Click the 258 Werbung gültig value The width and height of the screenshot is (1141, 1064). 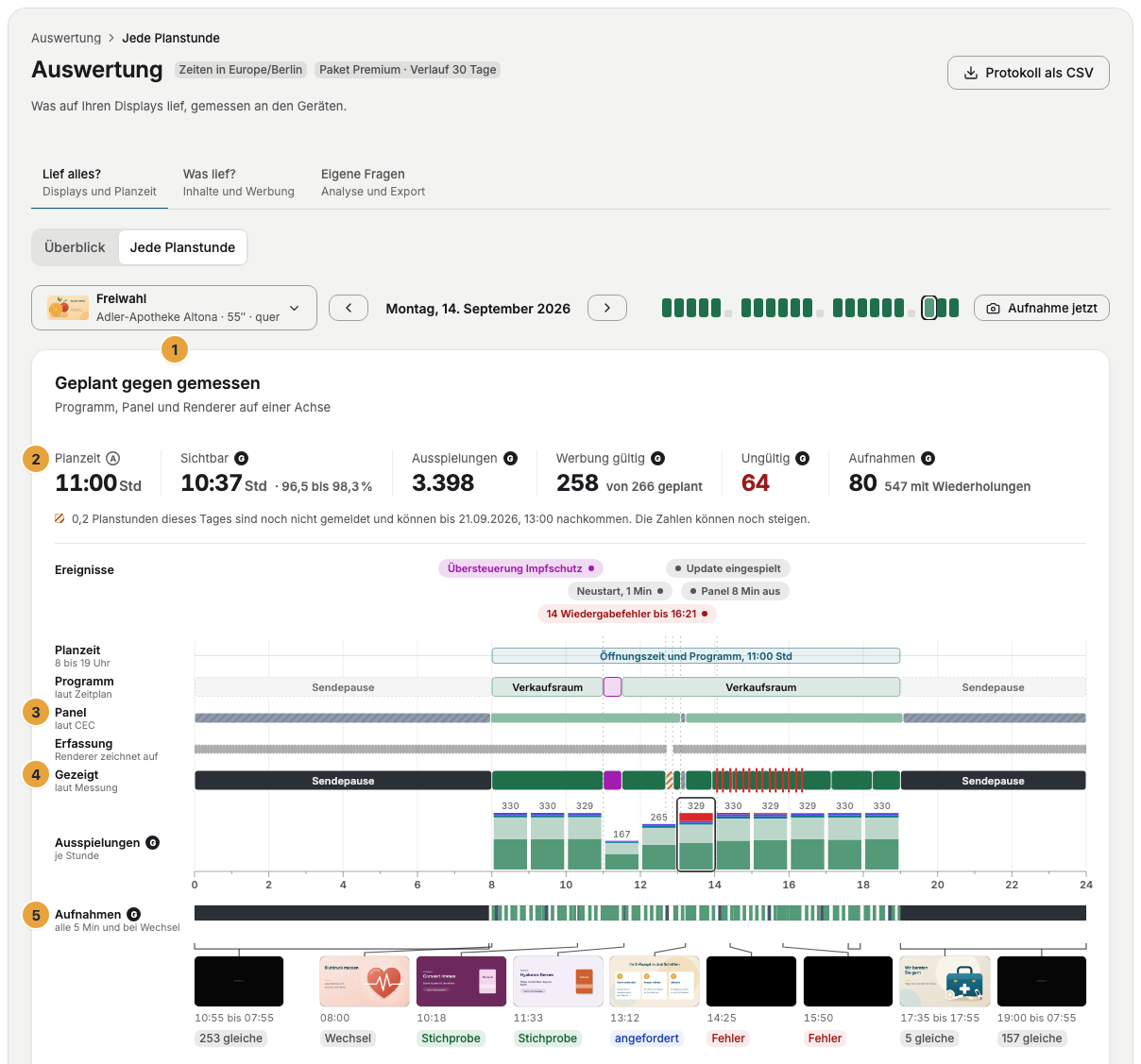click(577, 483)
